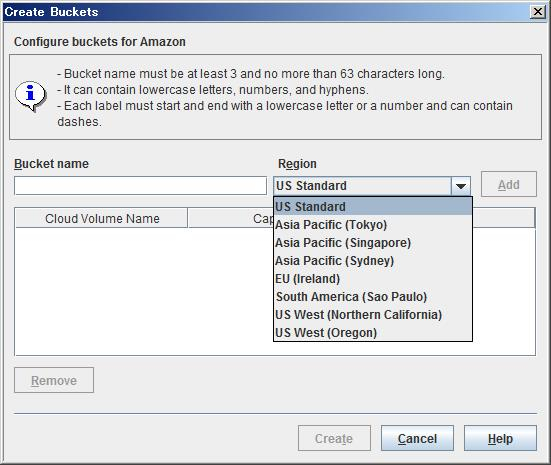Choose Asia Pacific (Tokyo) region
551x465 pixels.
373,225
